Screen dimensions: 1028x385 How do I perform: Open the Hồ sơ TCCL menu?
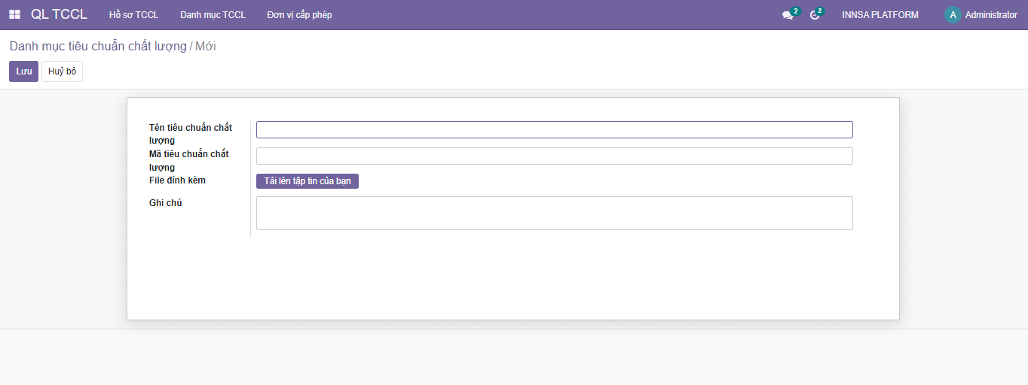[134, 14]
